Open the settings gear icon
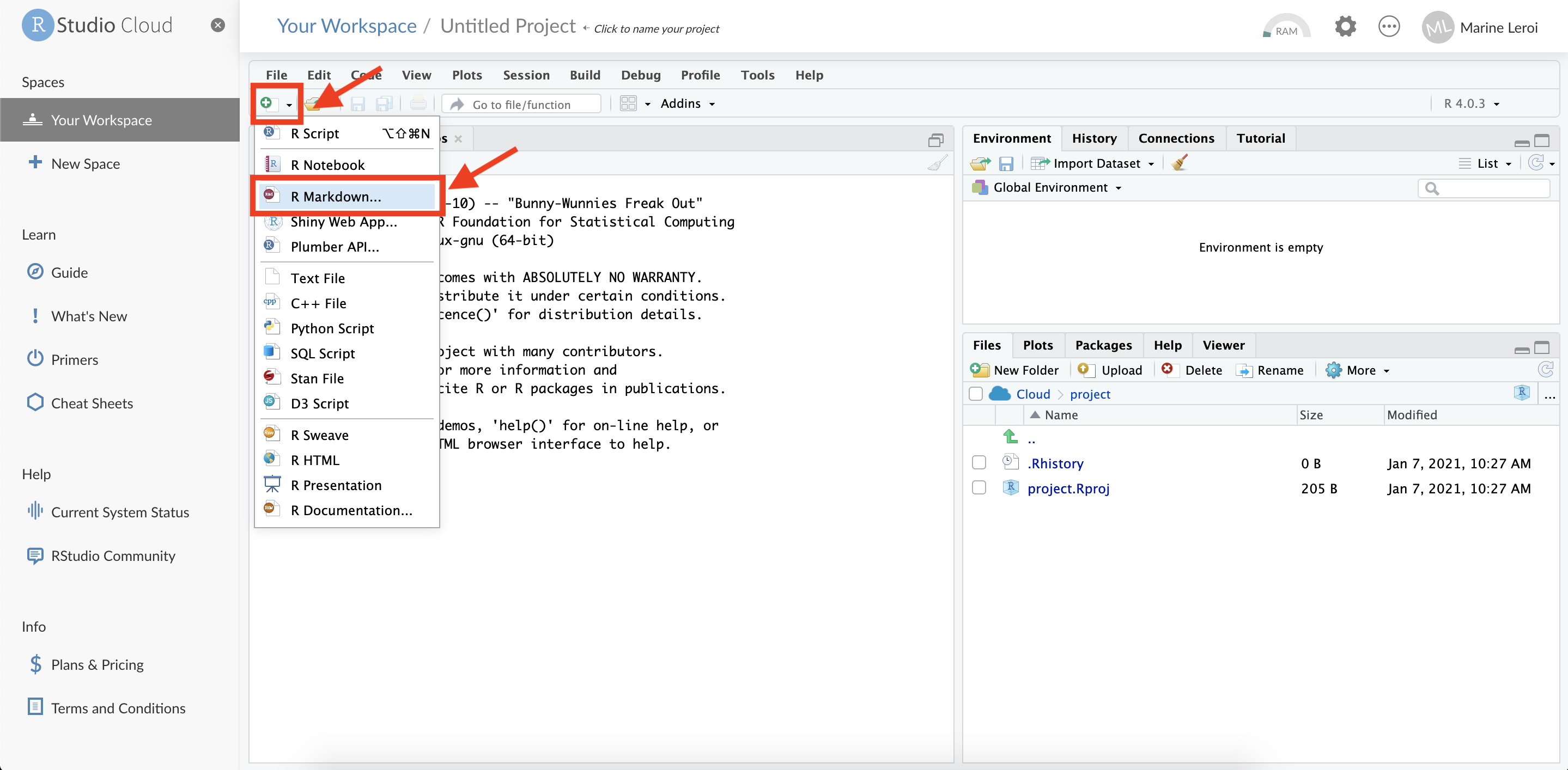Image resolution: width=1568 pixels, height=770 pixels. point(1345,26)
